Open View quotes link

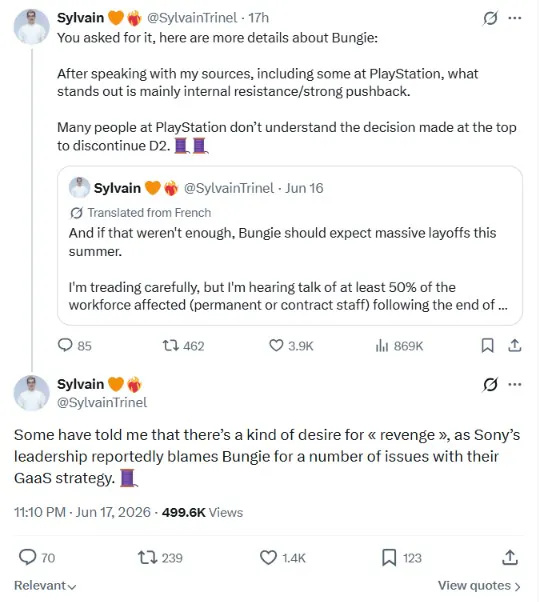point(479,586)
